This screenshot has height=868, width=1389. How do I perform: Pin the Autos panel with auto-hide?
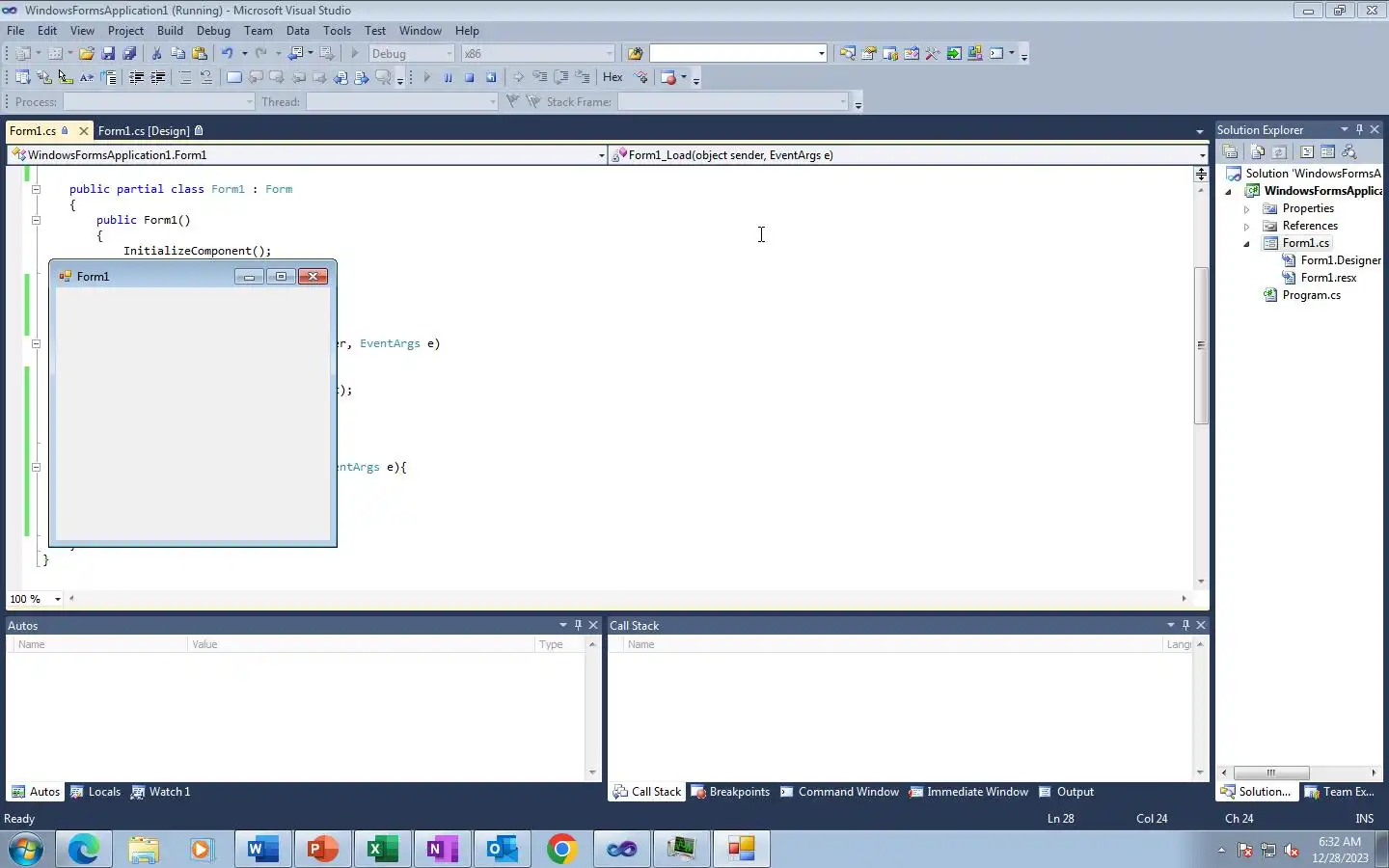coord(578,625)
